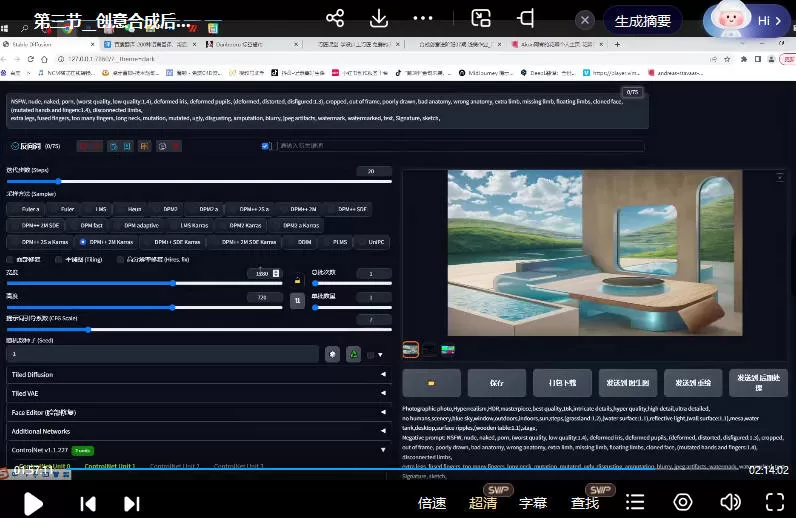This screenshot has height=518, width=796.
Task: Click the download icon in the top bar
Action: point(379,19)
